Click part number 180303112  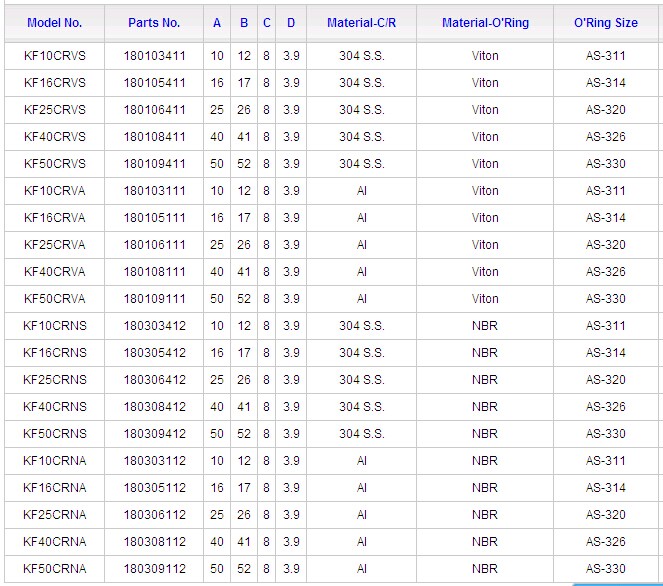pos(154,461)
